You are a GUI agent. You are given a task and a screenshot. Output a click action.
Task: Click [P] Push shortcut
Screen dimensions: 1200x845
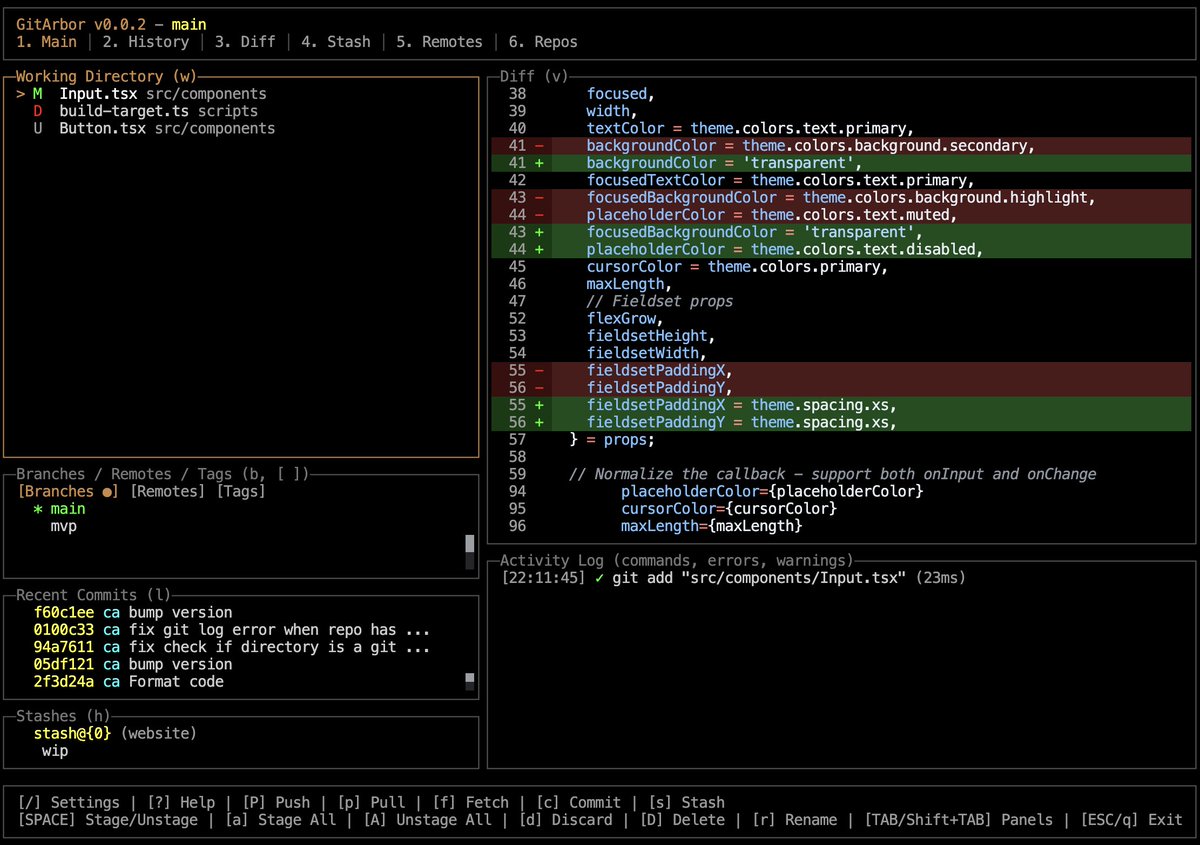(275, 802)
